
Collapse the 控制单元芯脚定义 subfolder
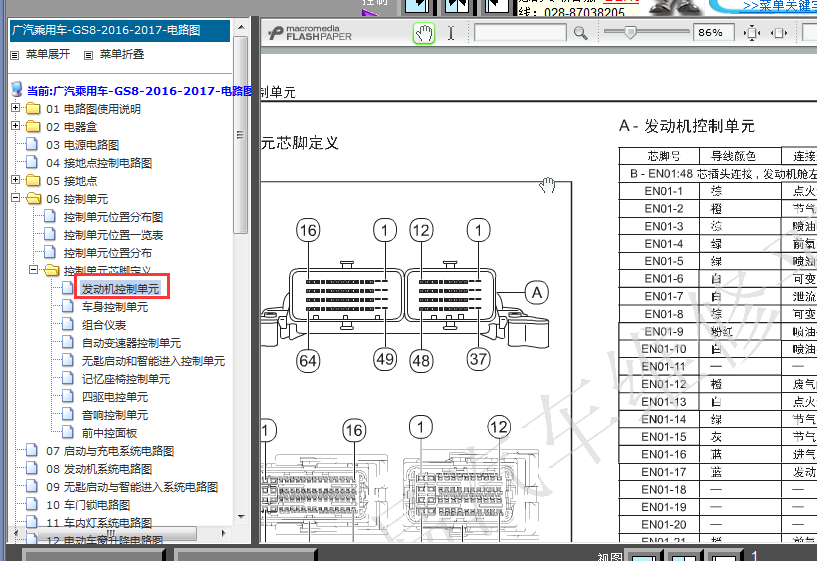tap(33, 270)
